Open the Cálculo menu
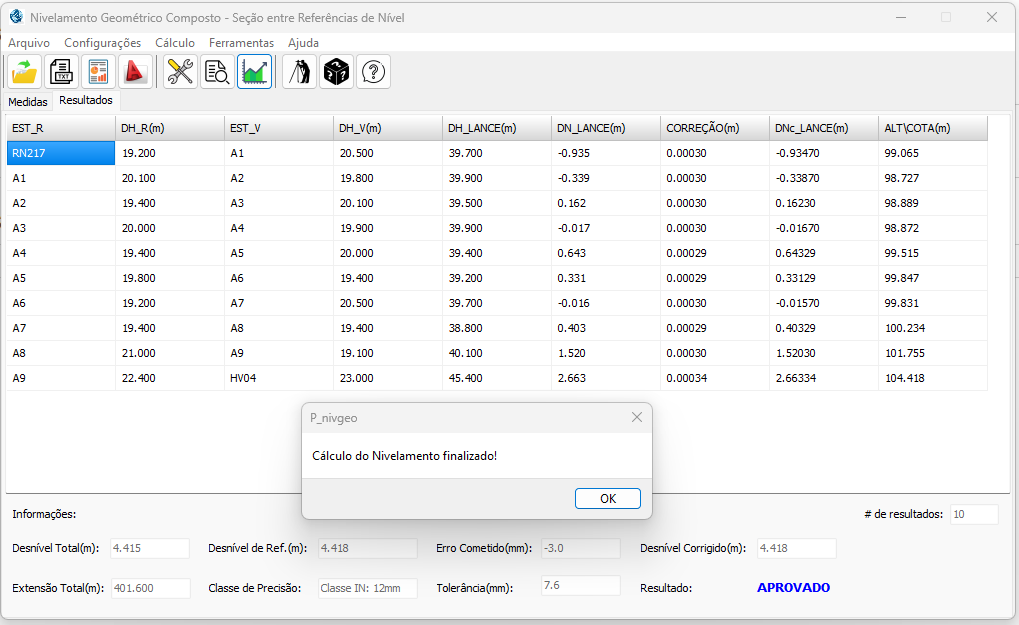The width and height of the screenshot is (1019, 625). click(175, 43)
